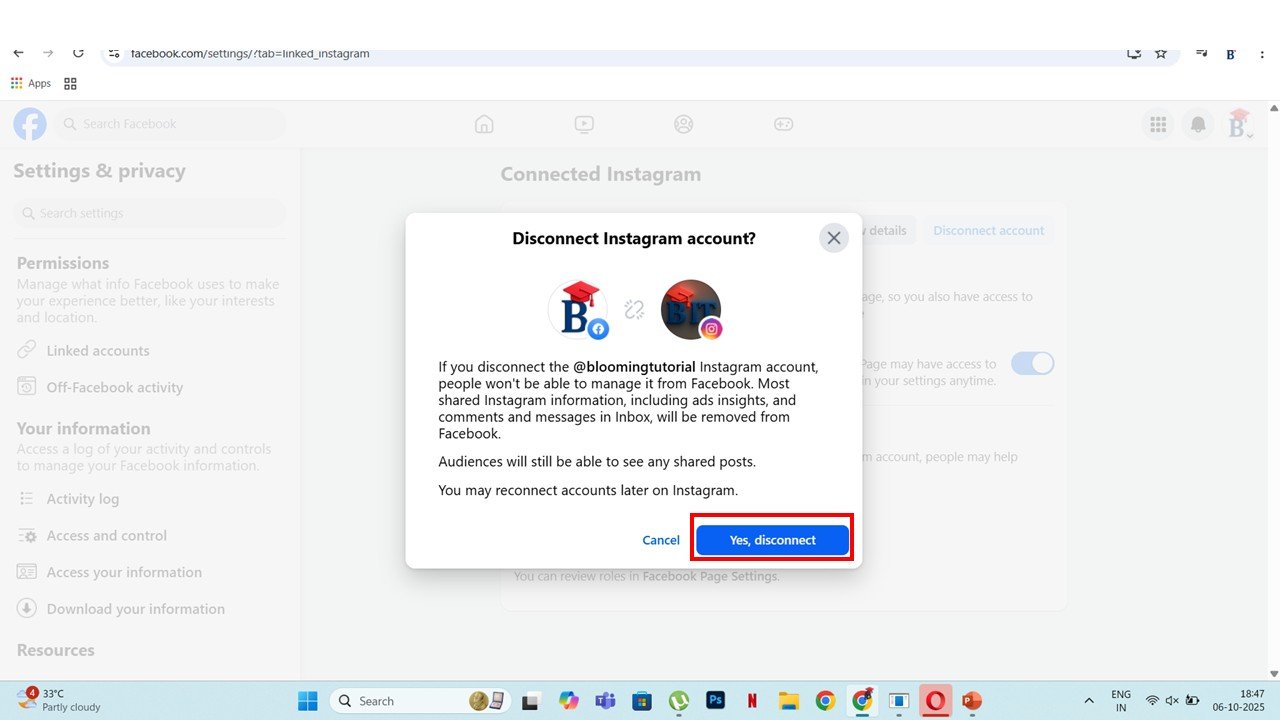Click the Facebook logo icon

pos(30,124)
